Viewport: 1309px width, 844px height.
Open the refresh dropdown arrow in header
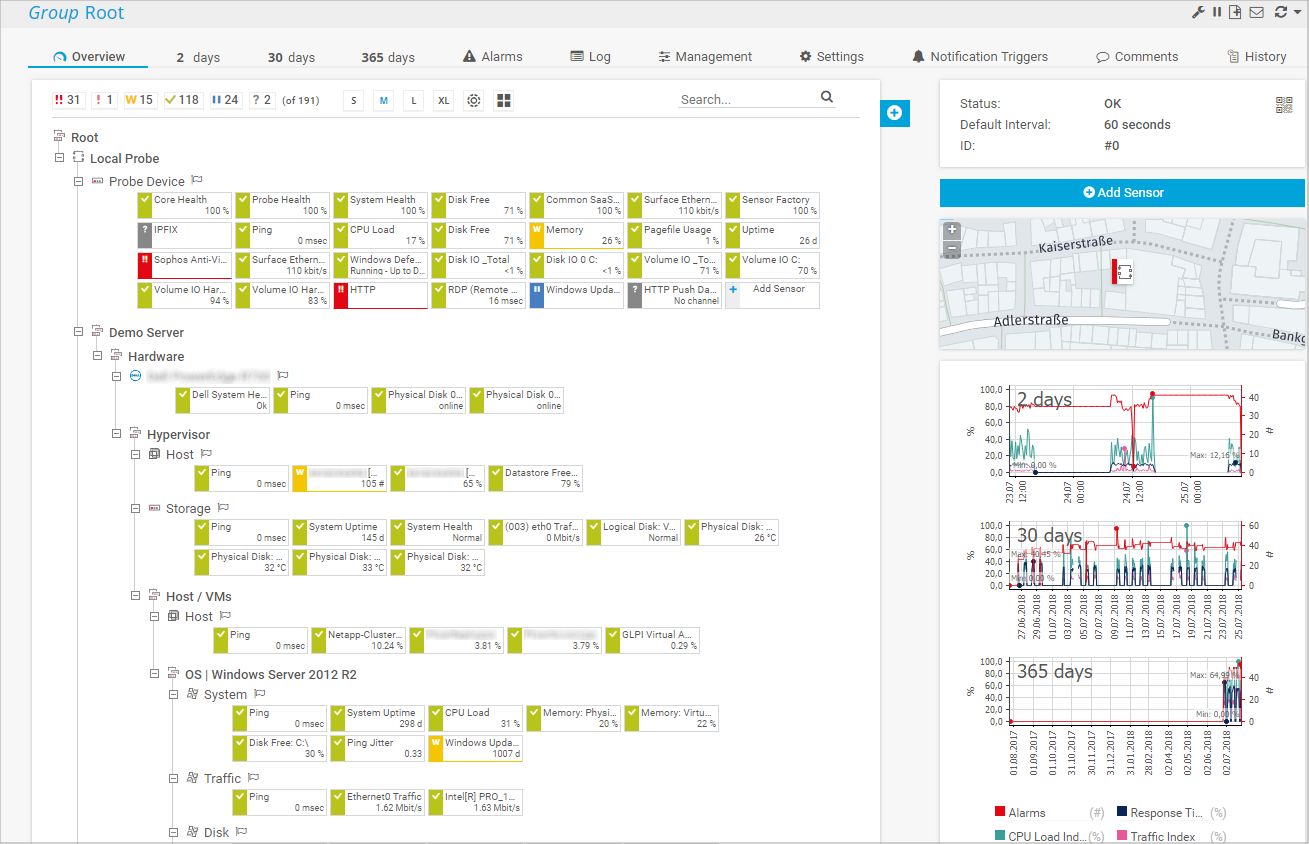pyautogui.click(x=1297, y=12)
